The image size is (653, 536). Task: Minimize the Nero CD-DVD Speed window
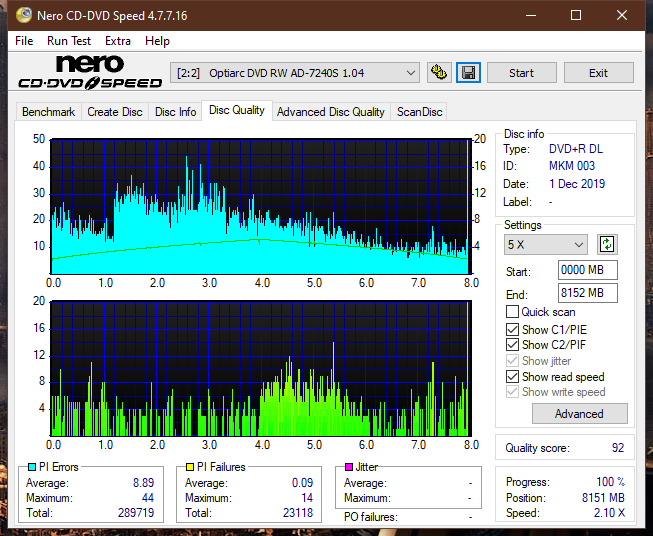tap(531, 15)
